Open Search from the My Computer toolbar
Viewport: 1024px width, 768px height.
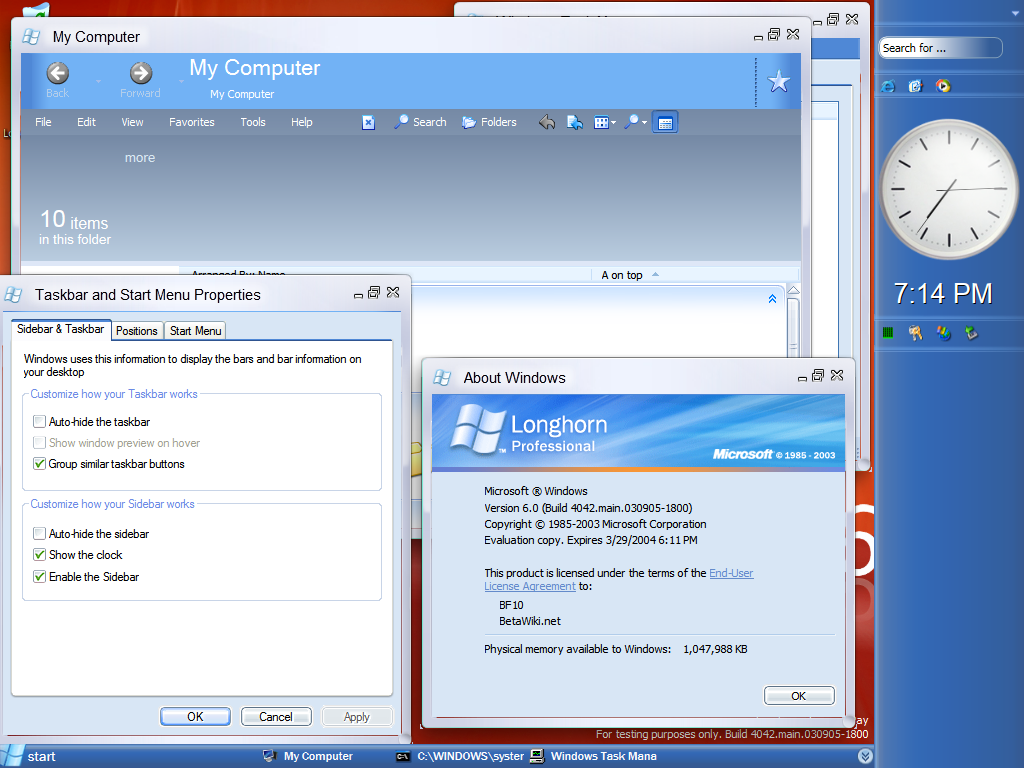(x=420, y=122)
